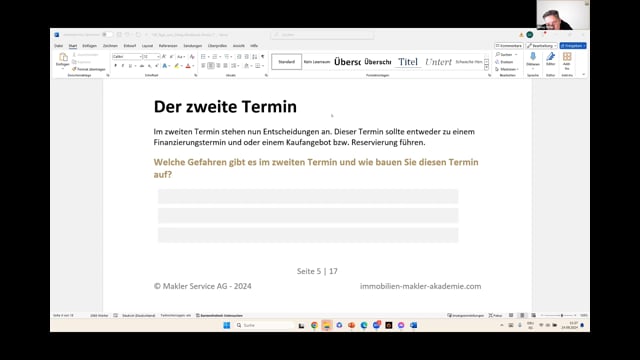Click the blue text effects A icon
Image resolution: width=640 pixels, height=360 pixels.
(x=165, y=66)
